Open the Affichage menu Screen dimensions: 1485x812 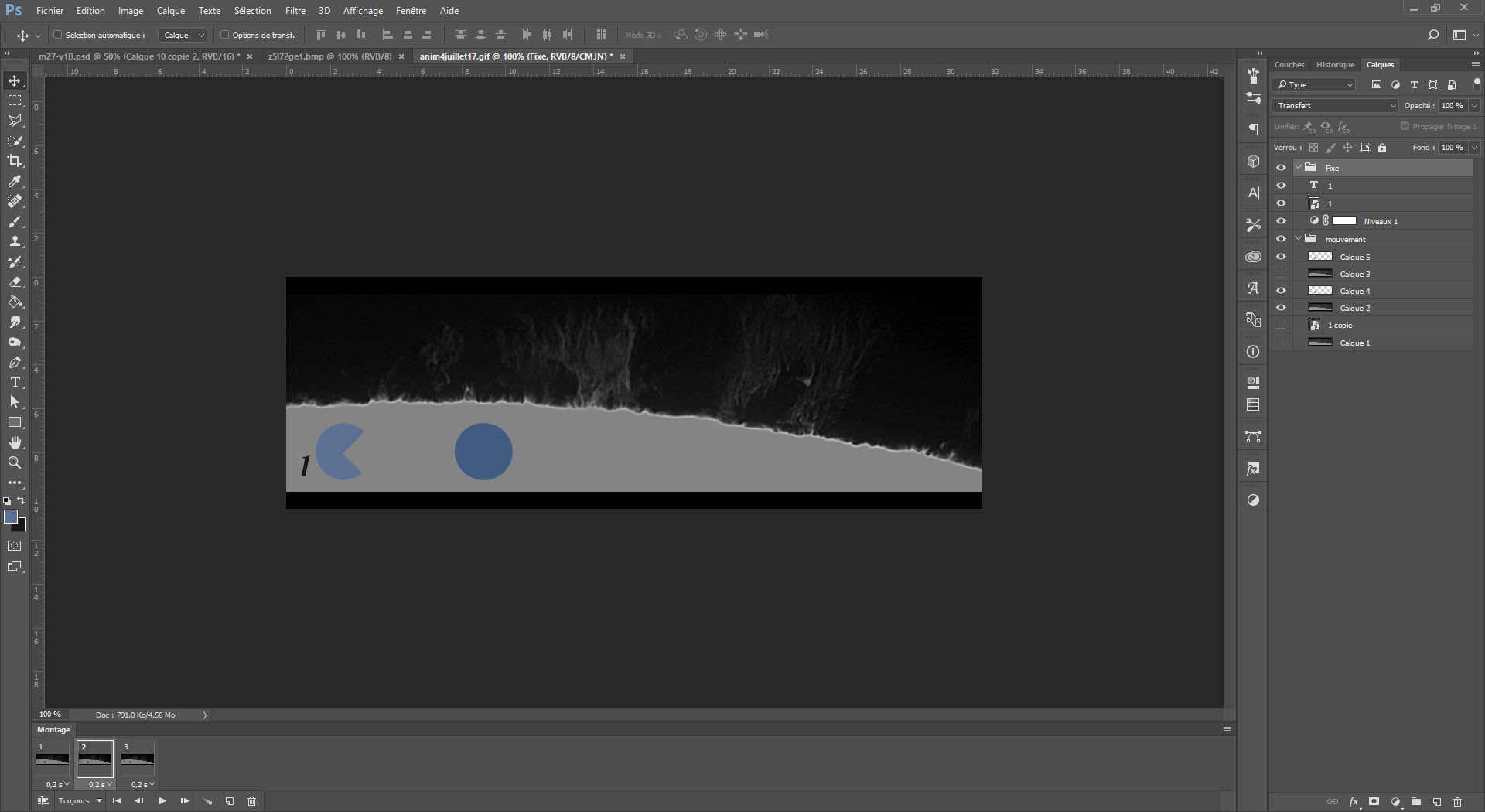(363, 11)
